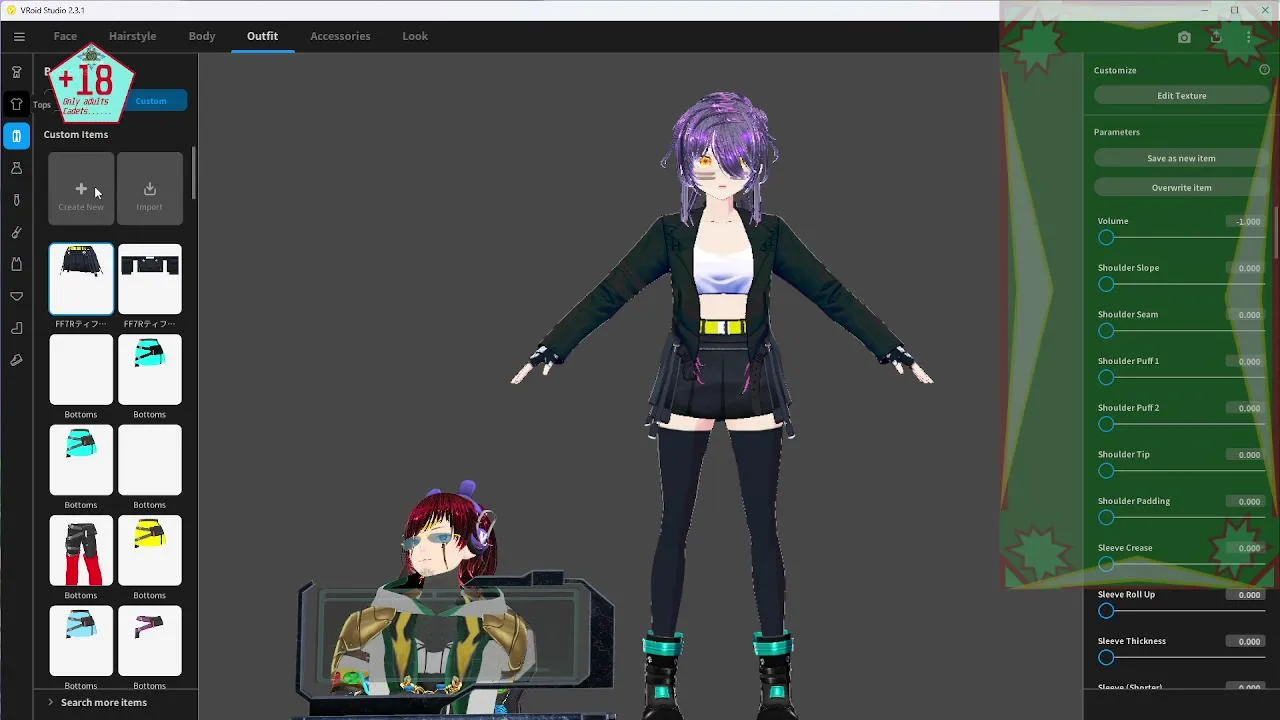Switch to the Look tab
1280x720 pixels.
(415, 36)
